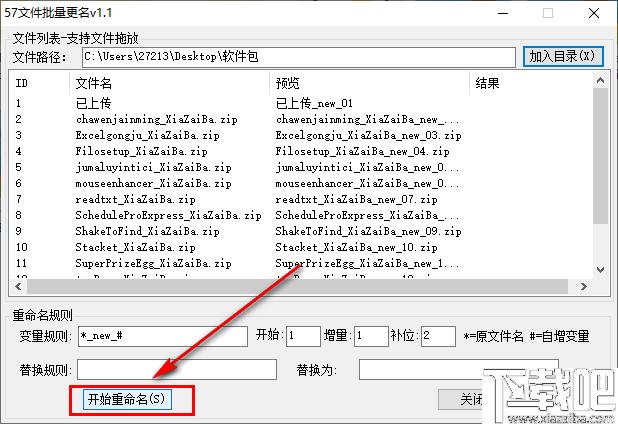Viewport: 618px width, 424px height.
Task: Minimize the 57文件批量更名 window
Action: (x=503, y=13)
